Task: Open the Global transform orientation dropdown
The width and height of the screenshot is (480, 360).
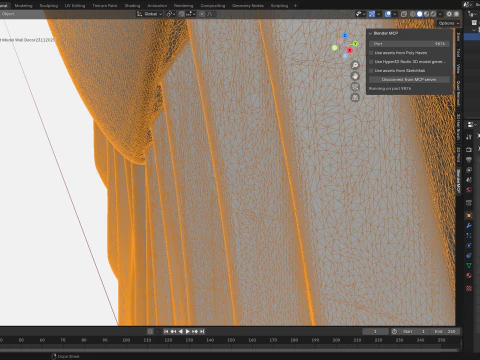Action: click(150, 14)
